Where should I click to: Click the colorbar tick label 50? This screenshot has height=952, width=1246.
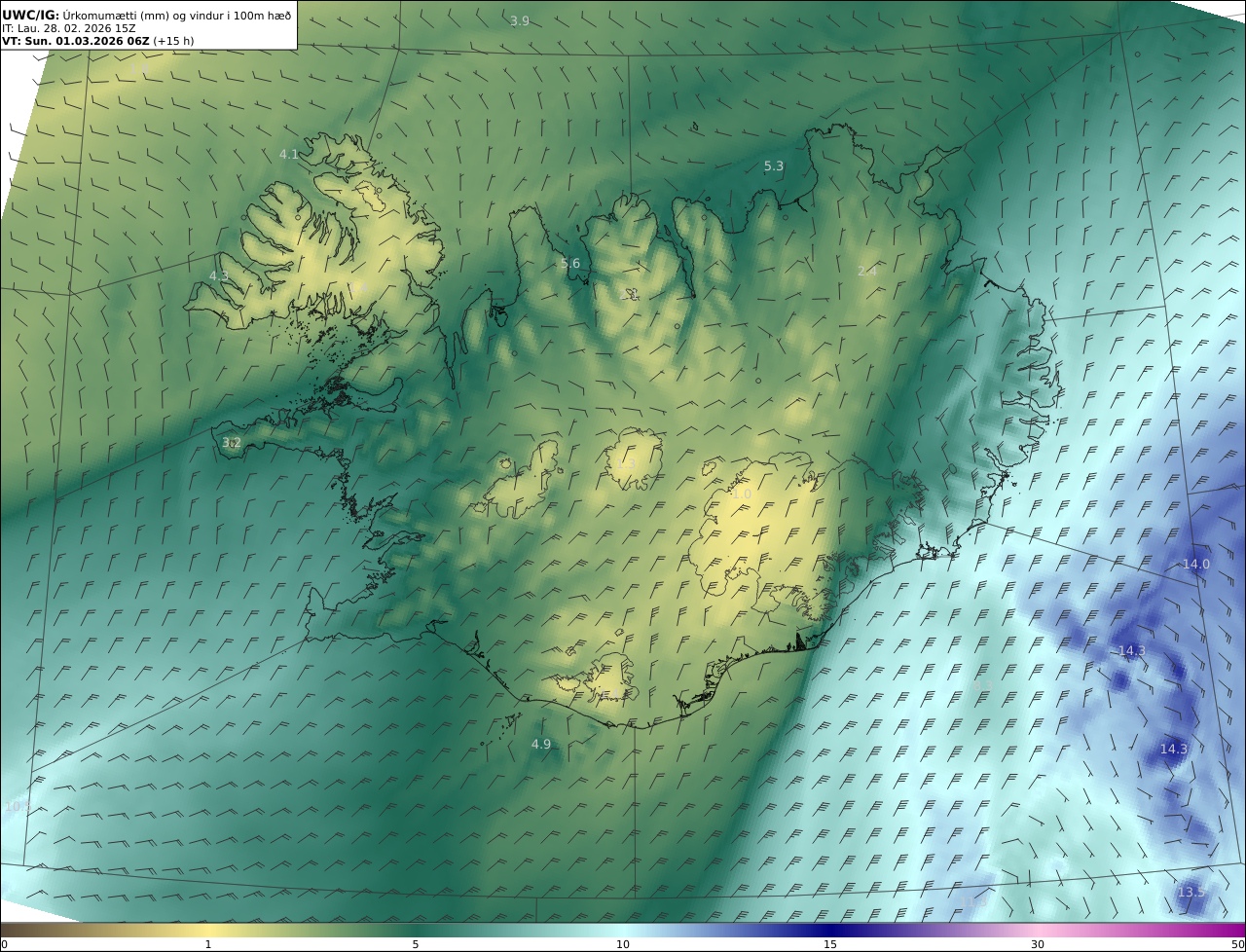tap(1238, 944)
